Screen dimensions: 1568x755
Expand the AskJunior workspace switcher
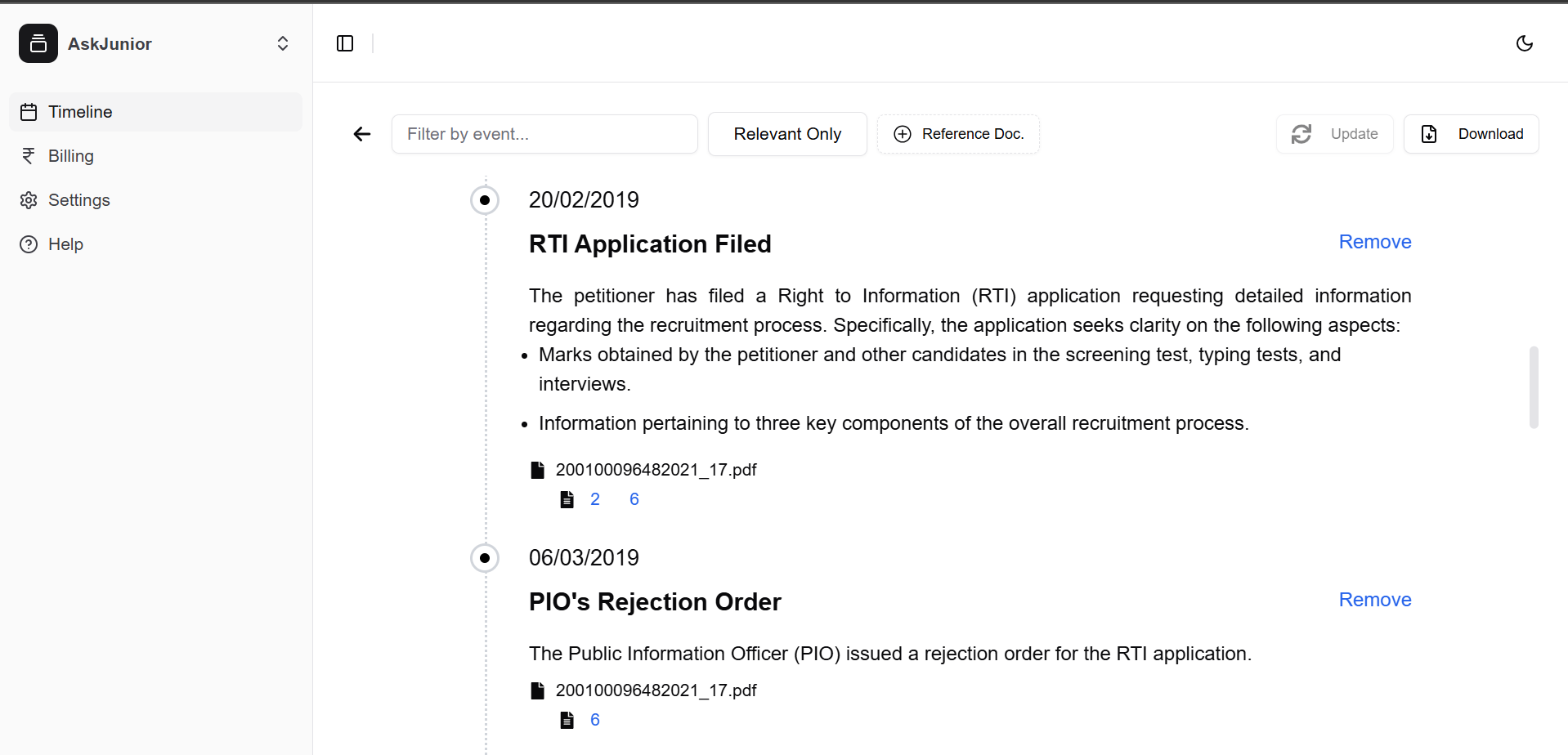coord(282,43)
